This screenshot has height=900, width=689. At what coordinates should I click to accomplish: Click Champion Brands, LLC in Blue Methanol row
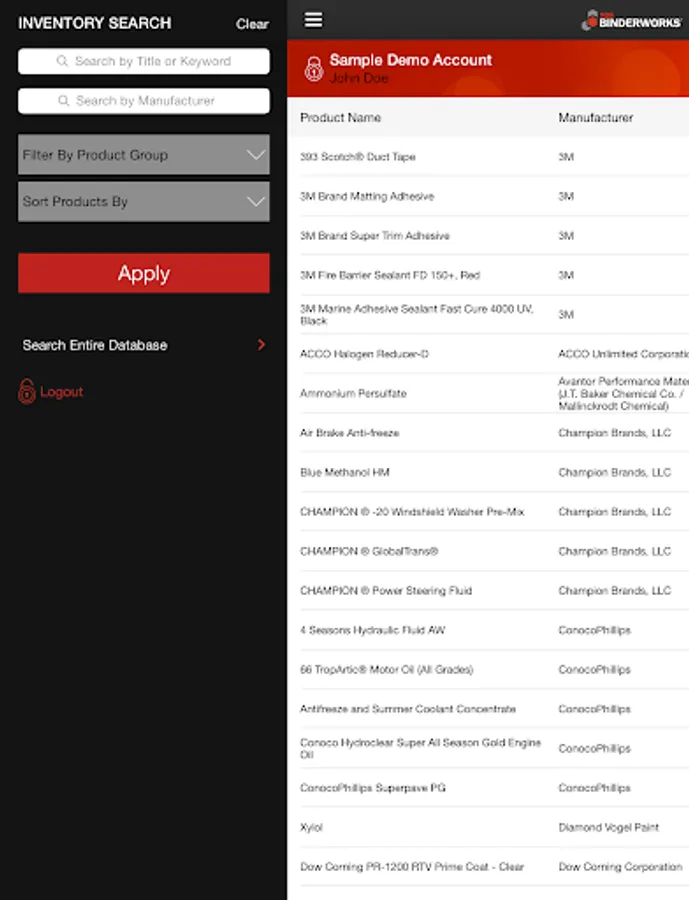614,472
